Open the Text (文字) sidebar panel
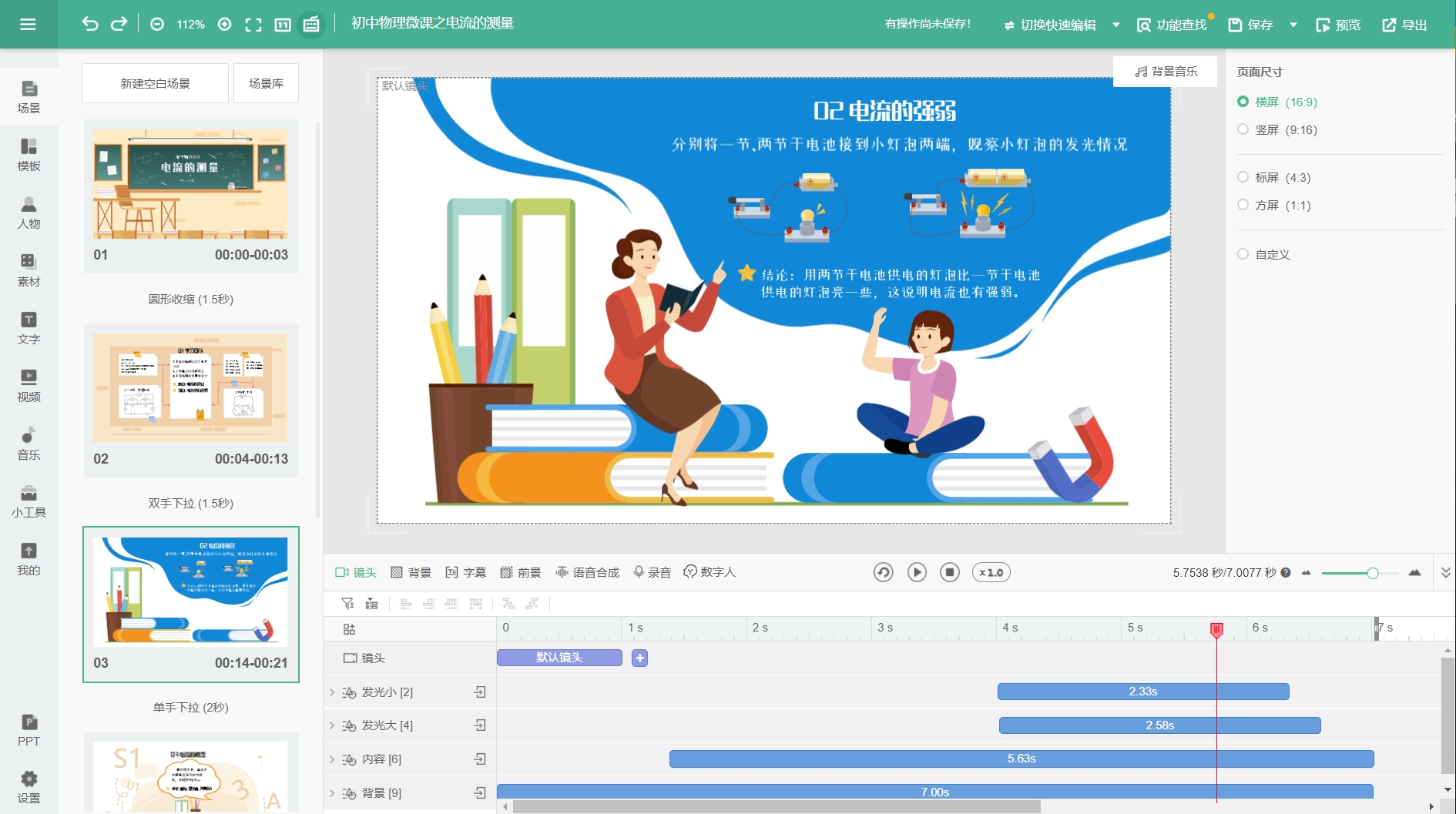Viewport: 1456px width, 814px height. tap(29, 328)
